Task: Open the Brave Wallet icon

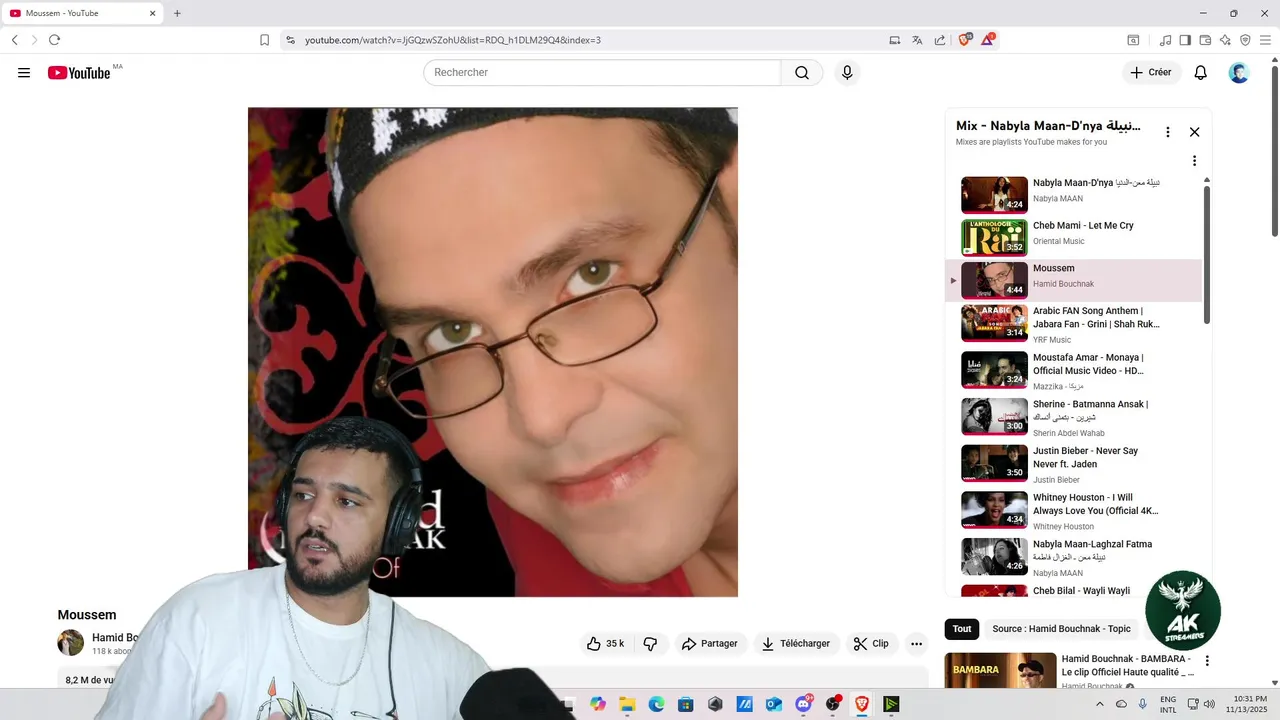Action: tap(1205, 40)
